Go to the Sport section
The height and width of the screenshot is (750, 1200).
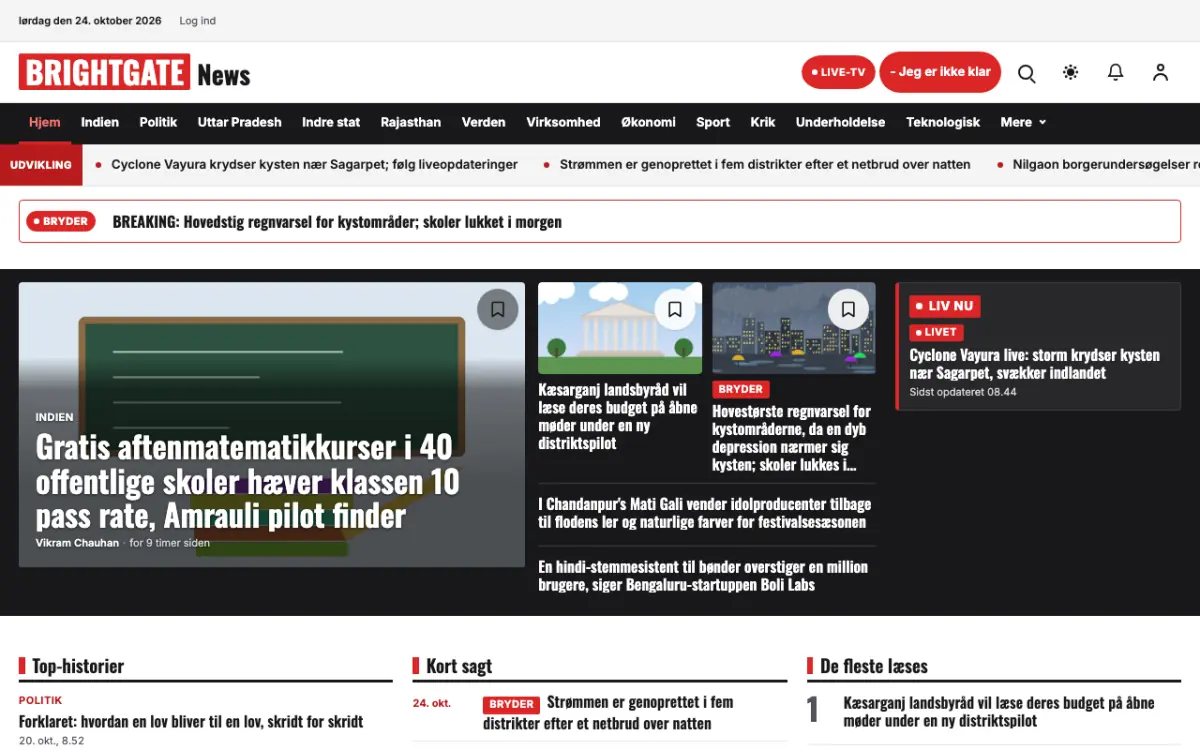713,122
